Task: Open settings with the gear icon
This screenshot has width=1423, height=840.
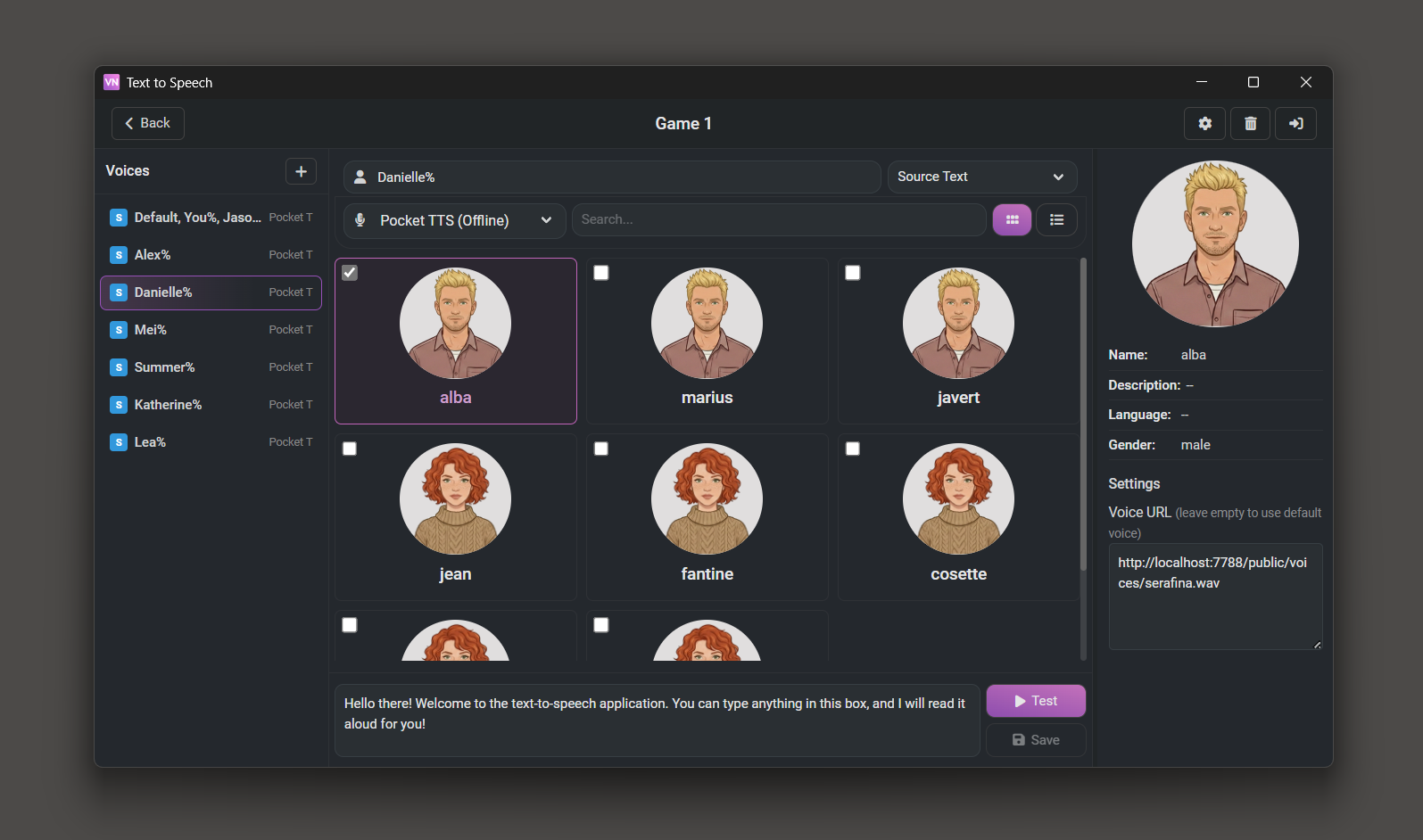Action: tap(1204, 124)
